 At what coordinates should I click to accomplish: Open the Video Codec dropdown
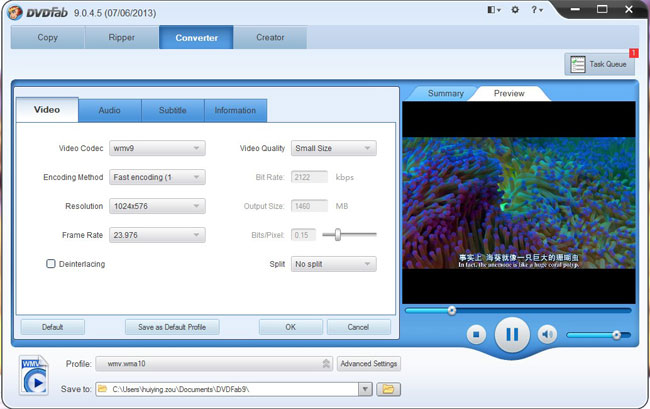[x=157, y=148]
